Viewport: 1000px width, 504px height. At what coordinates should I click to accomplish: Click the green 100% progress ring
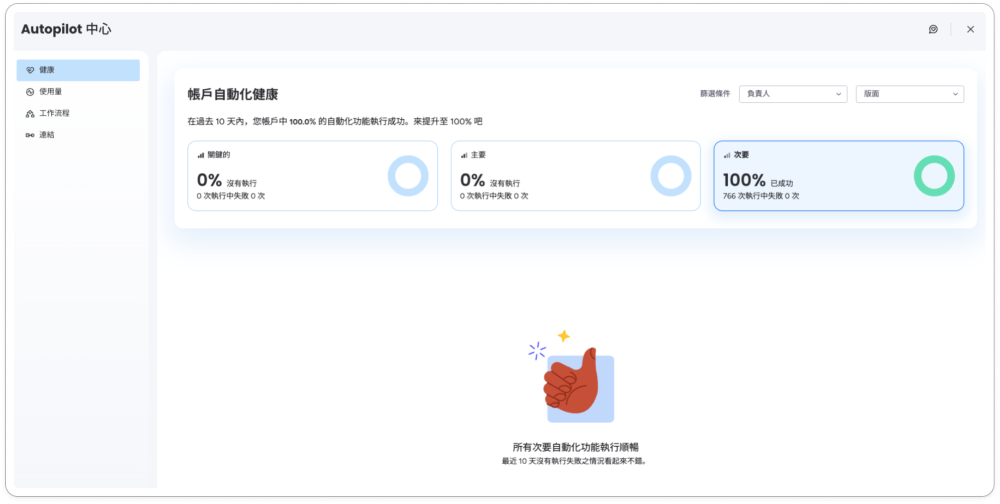[934, 176]
